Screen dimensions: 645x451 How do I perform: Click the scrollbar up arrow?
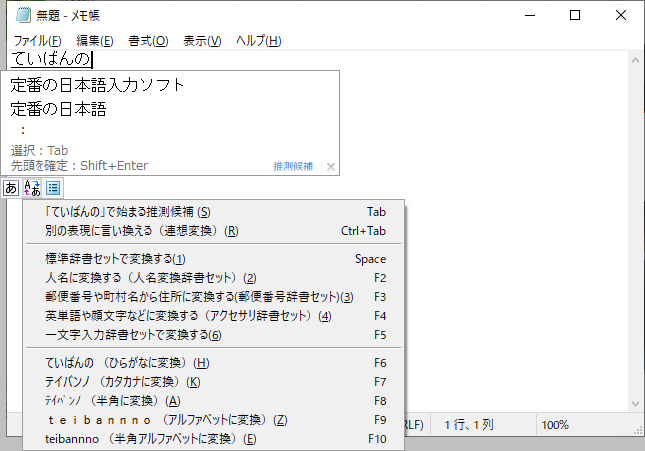635,60
